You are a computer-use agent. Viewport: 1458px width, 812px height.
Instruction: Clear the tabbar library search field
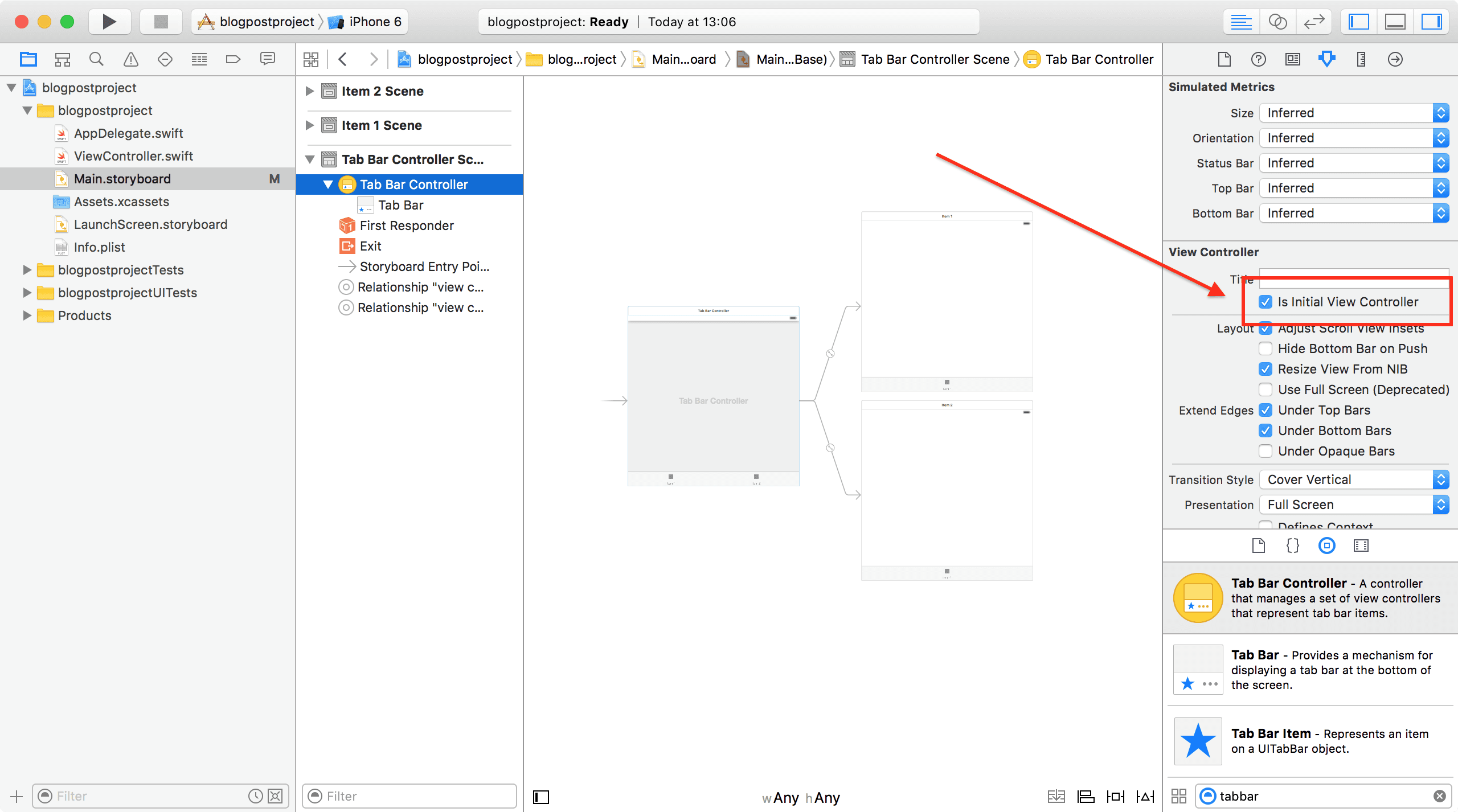[1439, 796]
